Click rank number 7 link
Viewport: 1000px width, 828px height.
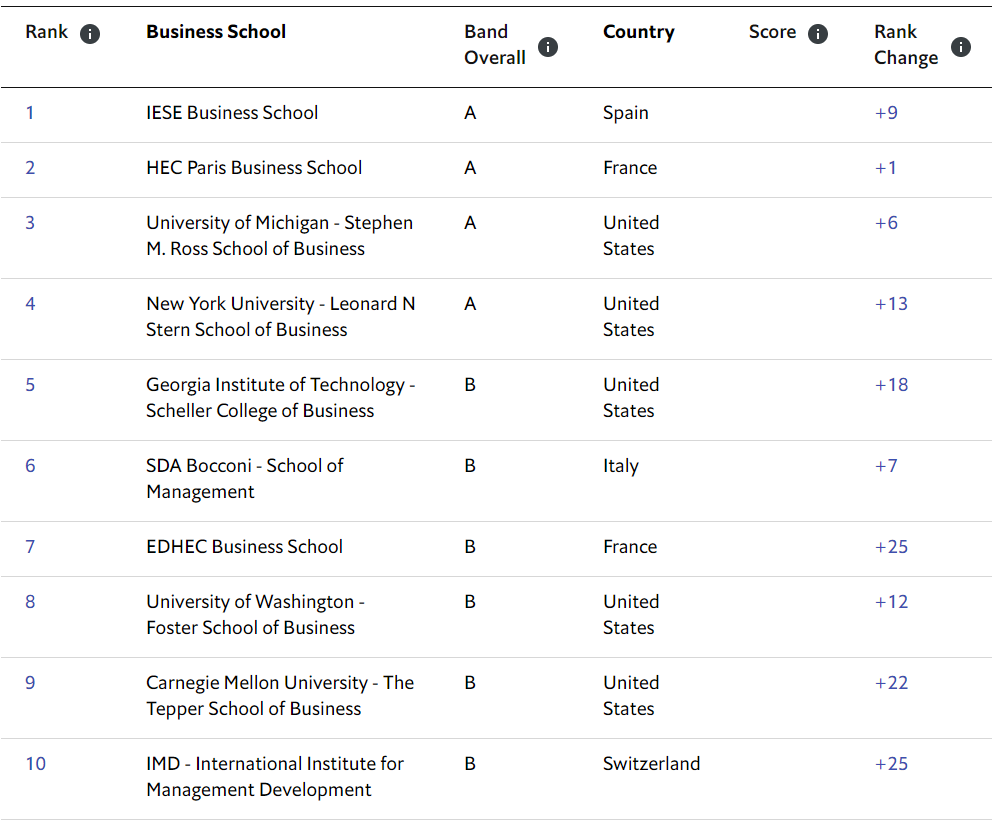click(x=30, y=547)
